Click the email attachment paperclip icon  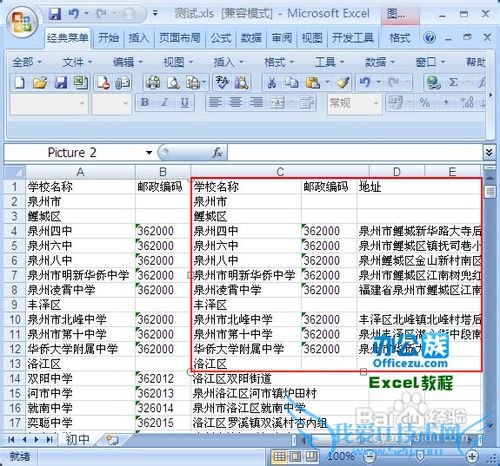click(123, 83)
